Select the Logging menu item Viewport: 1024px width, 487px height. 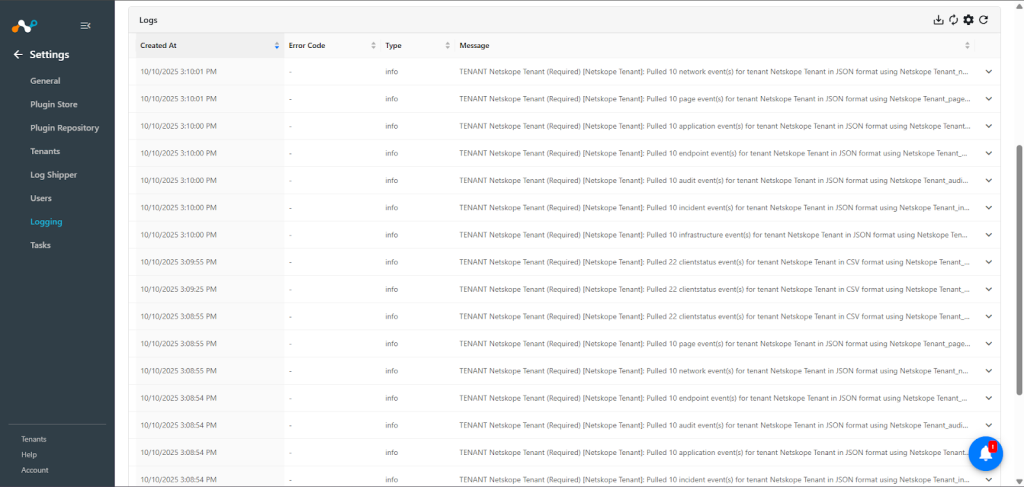pos(46,222)
